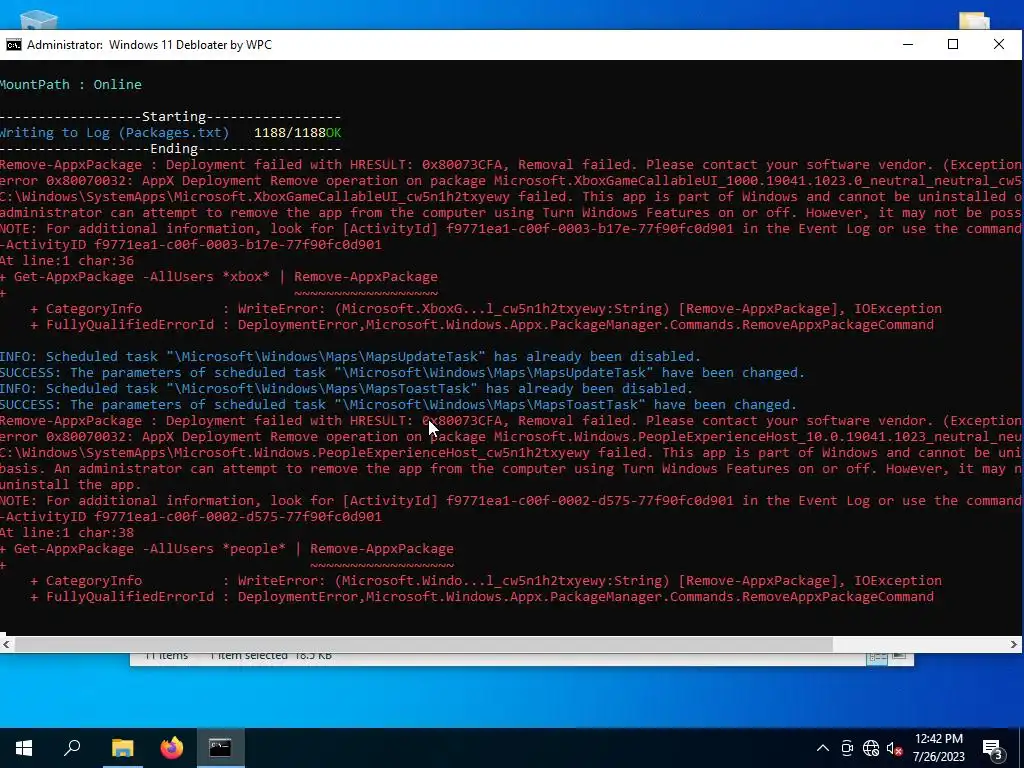The width and height of the screenshot is (1024, 768).
Task: Click the Recycle Bin desktop icon
Action: [x=39, y=20]
